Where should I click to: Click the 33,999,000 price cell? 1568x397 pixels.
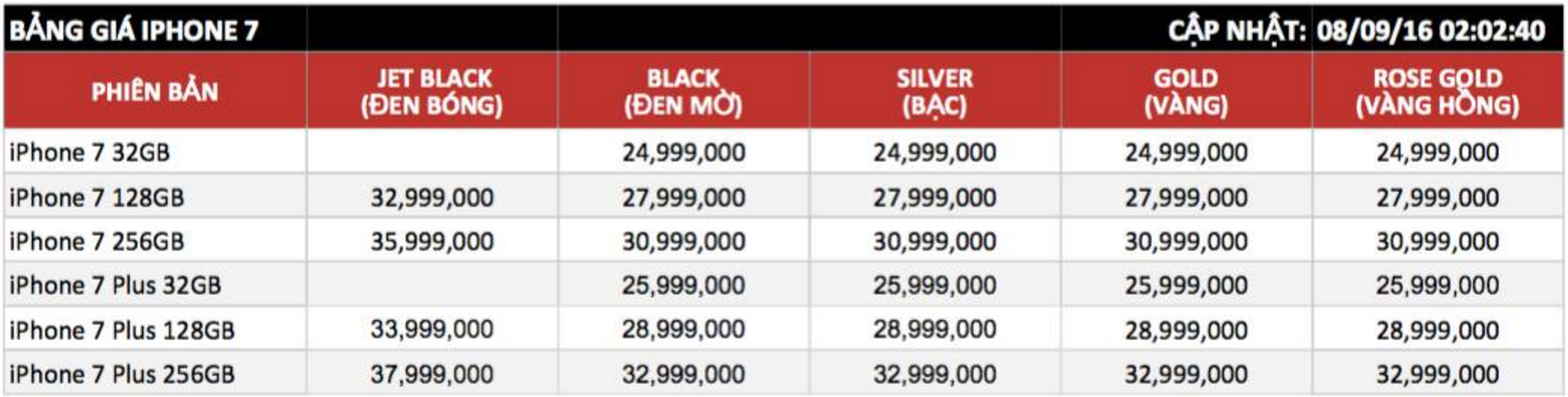[432, 330]
